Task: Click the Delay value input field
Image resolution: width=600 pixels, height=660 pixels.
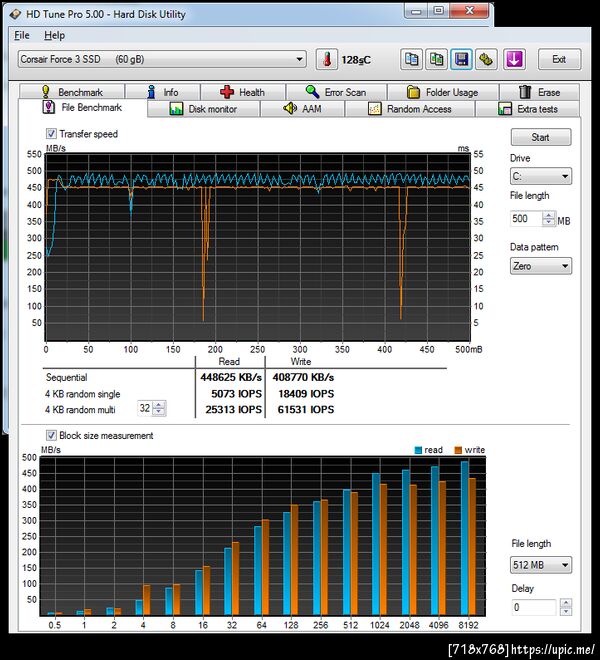Action: click(x=534, y=607)
